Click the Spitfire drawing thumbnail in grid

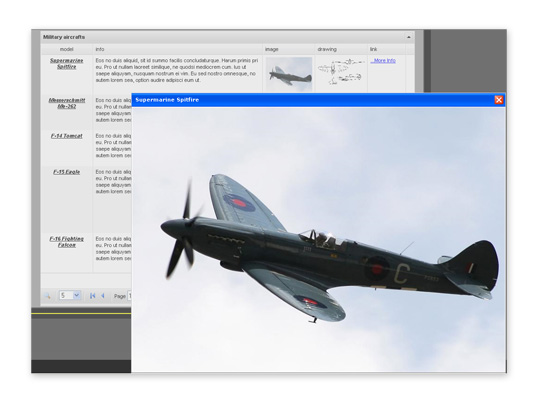[x=341, y=72]
